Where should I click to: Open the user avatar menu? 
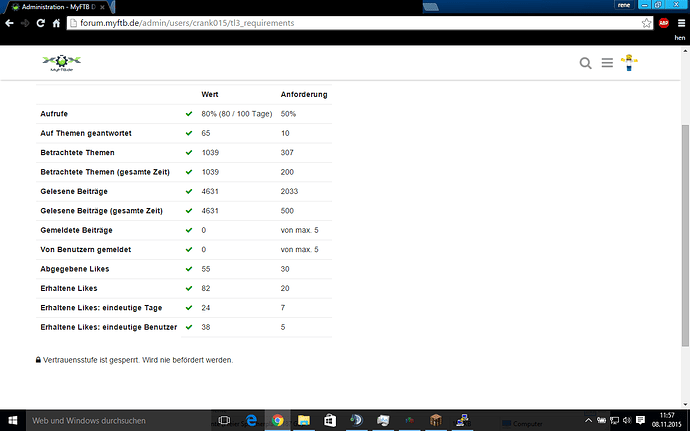(x=629, y=64)
